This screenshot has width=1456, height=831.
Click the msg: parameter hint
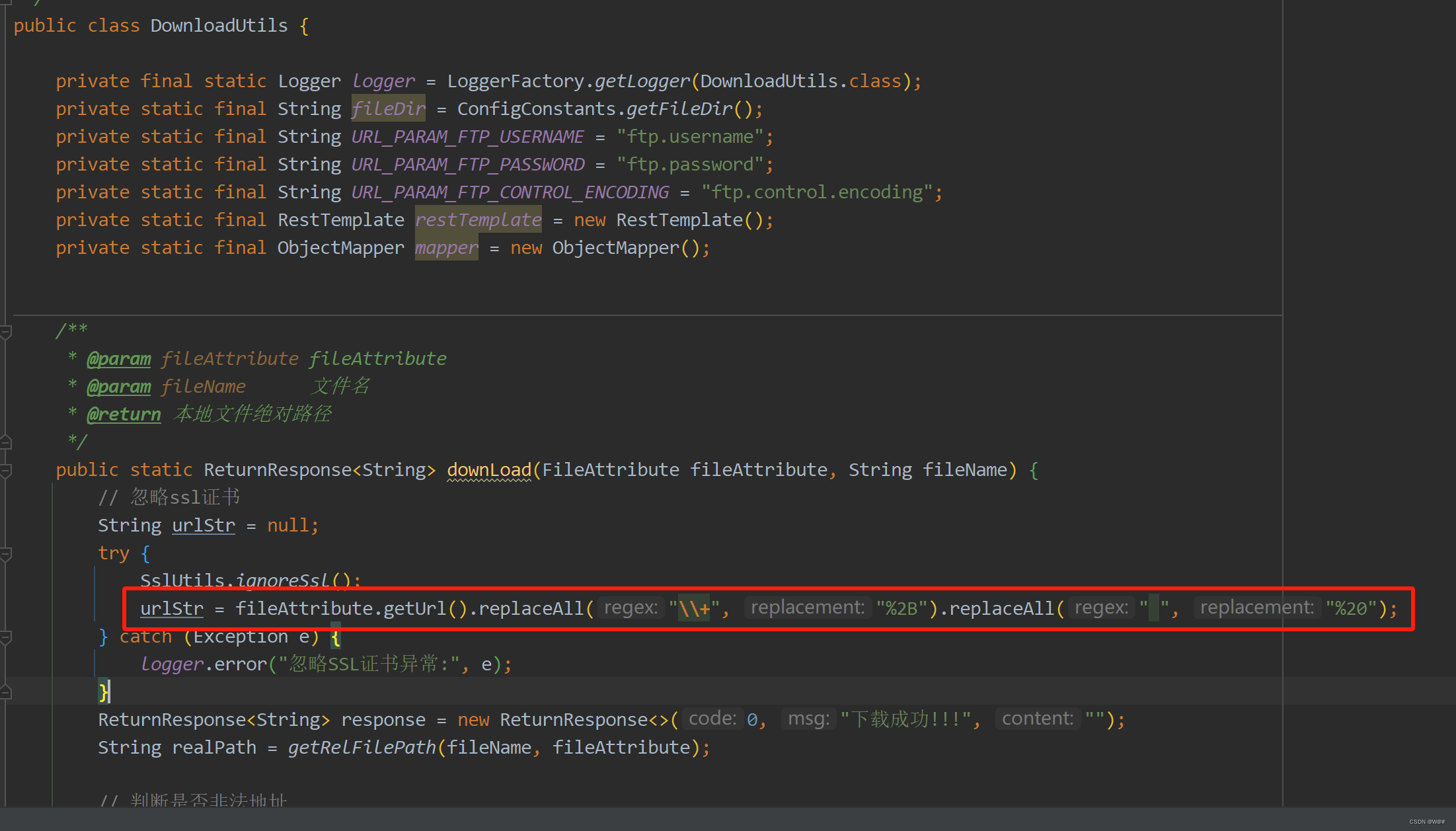click(x=808, y=719)
